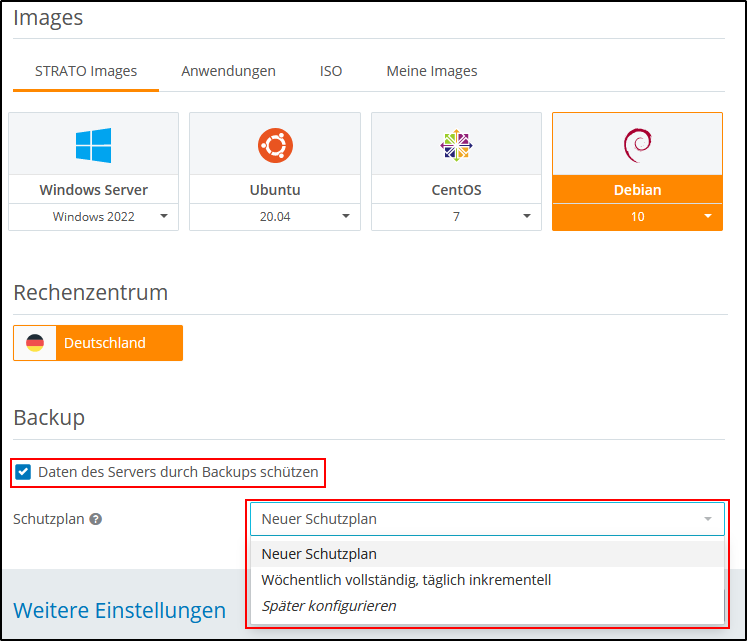Select the Deutschland data center button
Screen dimensions: 747x641
(98, 343)
